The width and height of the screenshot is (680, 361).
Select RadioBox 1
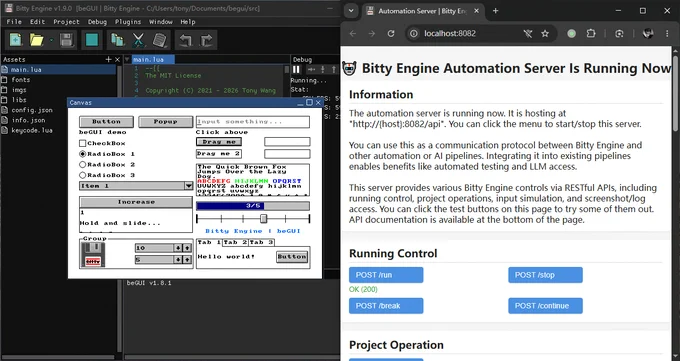click(x=82, y=154)
